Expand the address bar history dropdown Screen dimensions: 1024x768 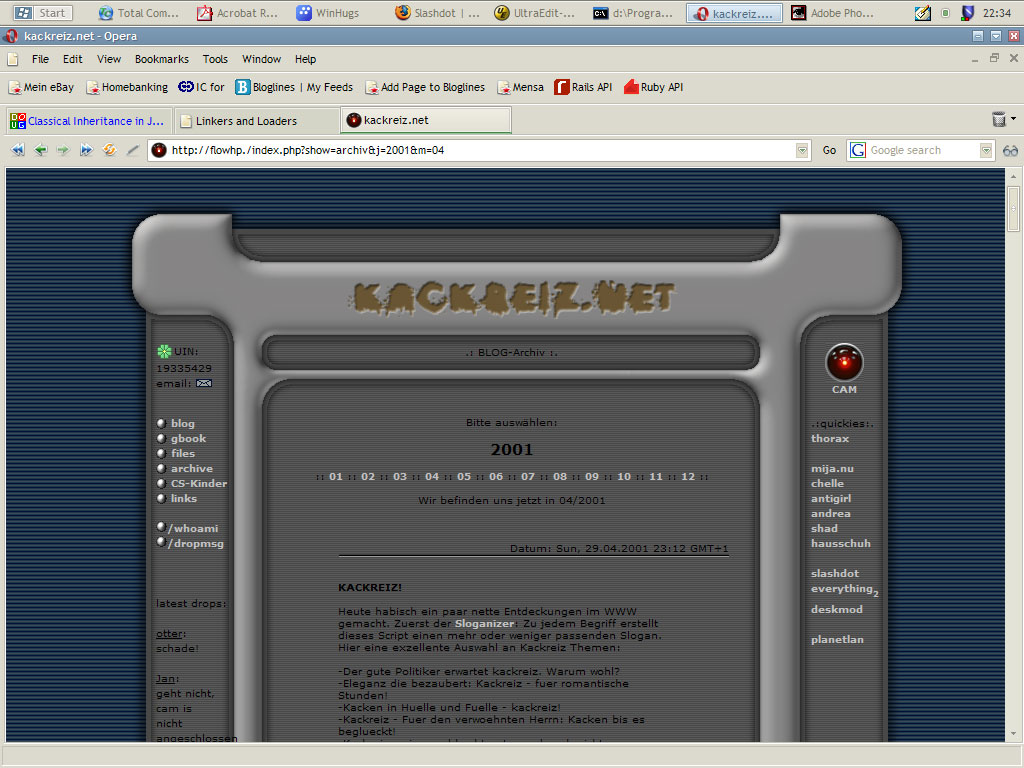click(802, 151)
